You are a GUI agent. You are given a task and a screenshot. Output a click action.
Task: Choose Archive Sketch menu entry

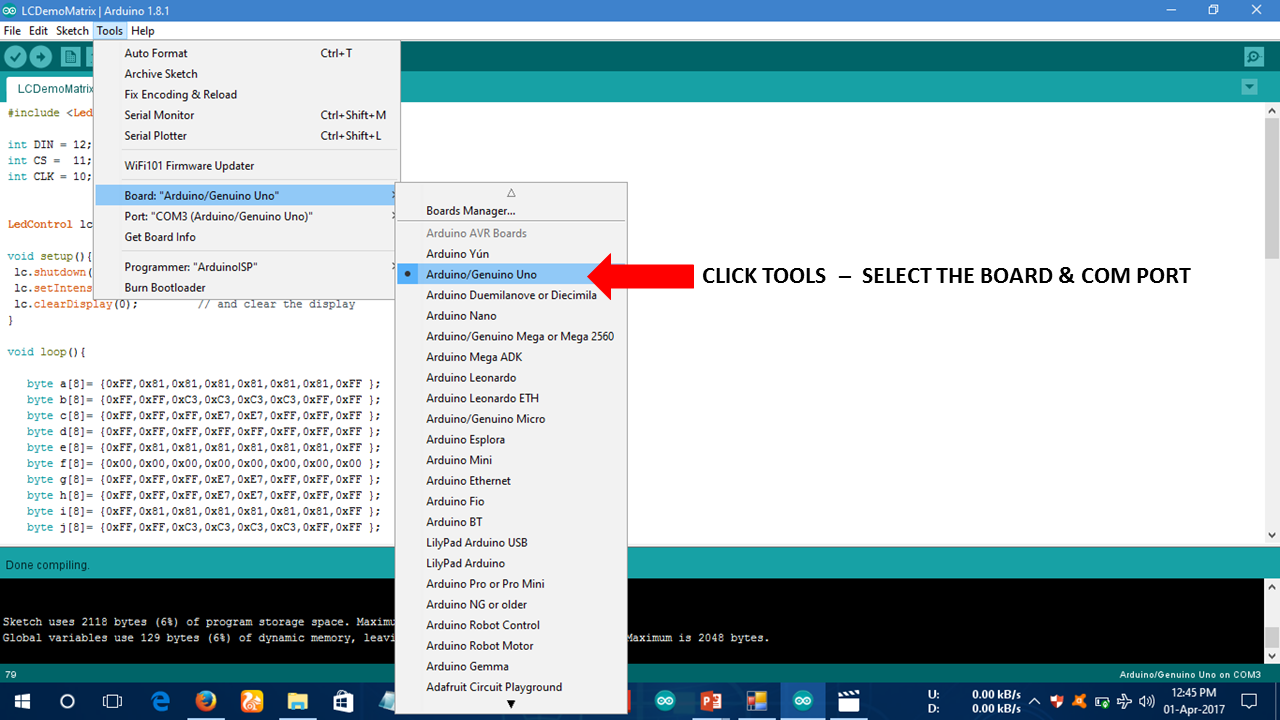247,74
